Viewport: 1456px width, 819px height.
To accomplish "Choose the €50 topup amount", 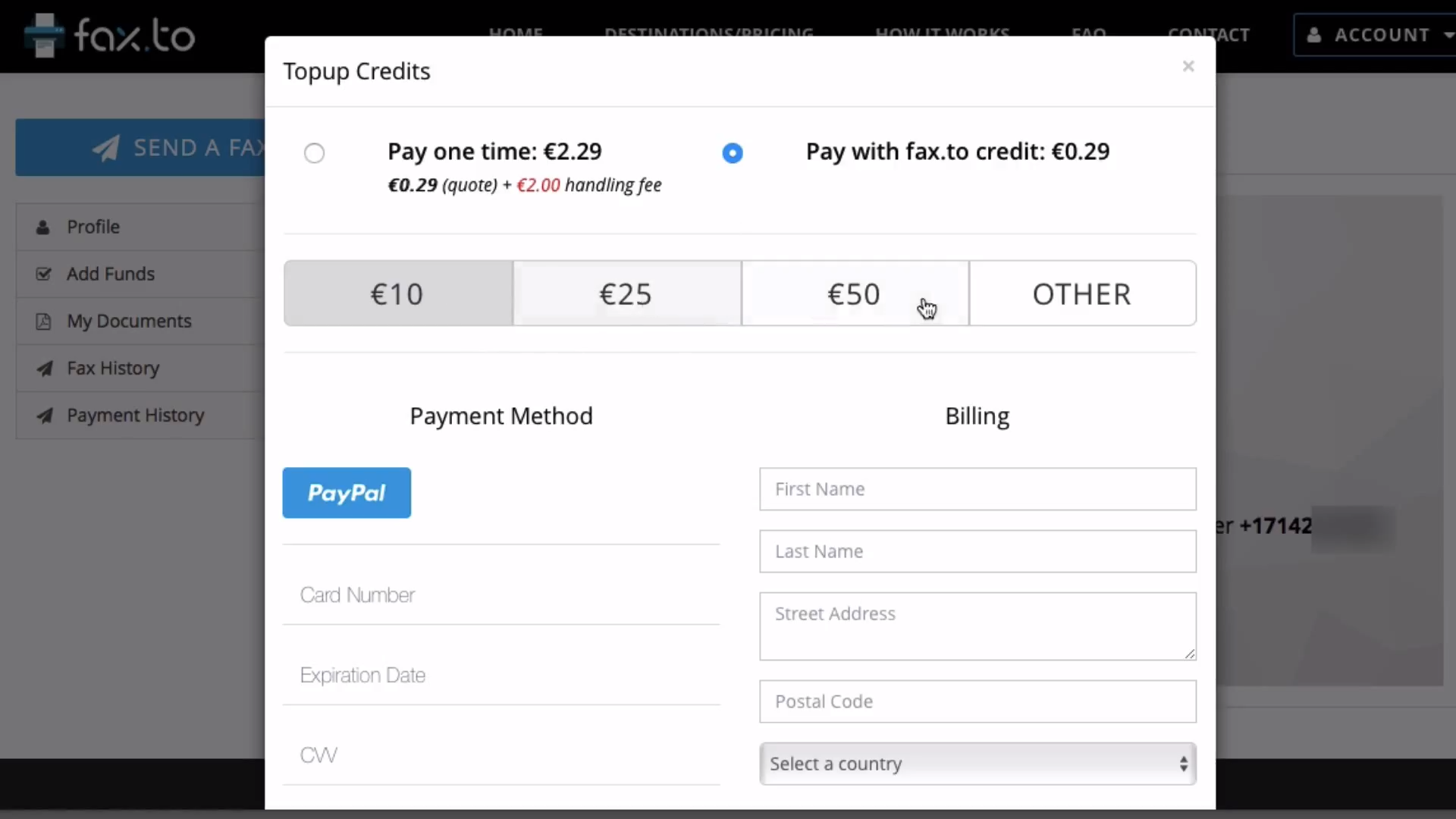I will (x=854, y=294).
